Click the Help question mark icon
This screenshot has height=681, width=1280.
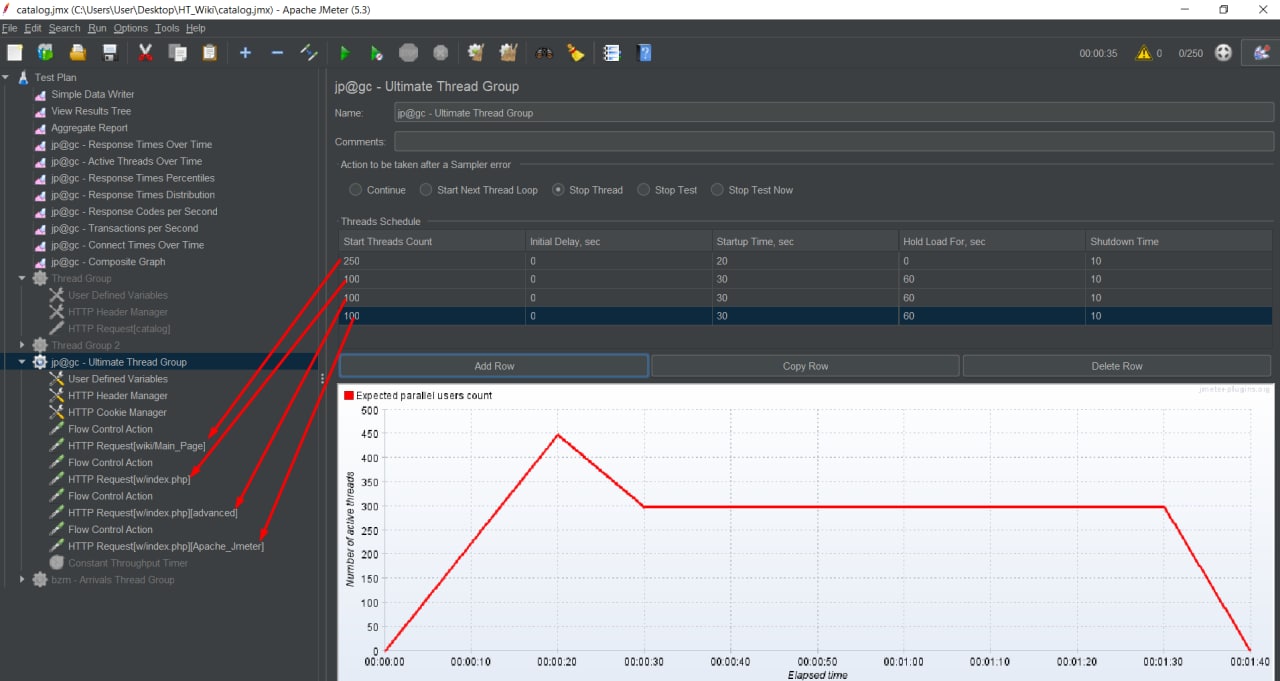pyautogui.click(x=643, y=52)
